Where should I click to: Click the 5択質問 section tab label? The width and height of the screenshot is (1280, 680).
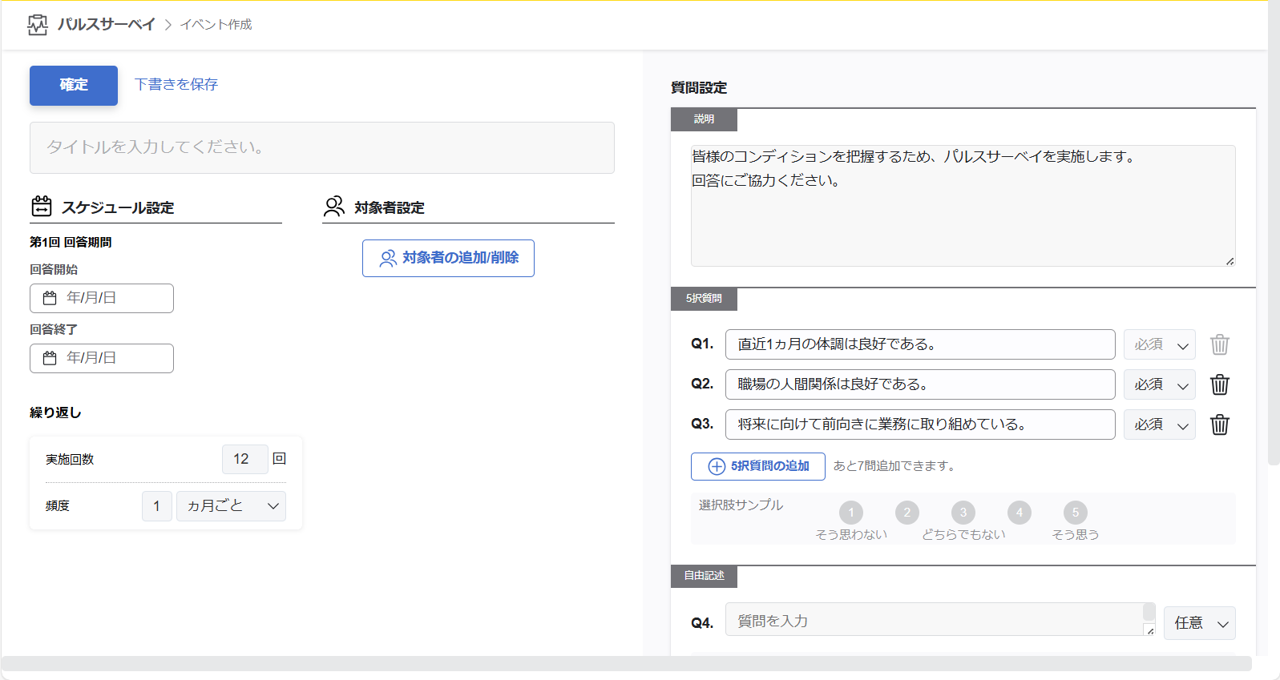pyautogui.click(x=704, y=298)
